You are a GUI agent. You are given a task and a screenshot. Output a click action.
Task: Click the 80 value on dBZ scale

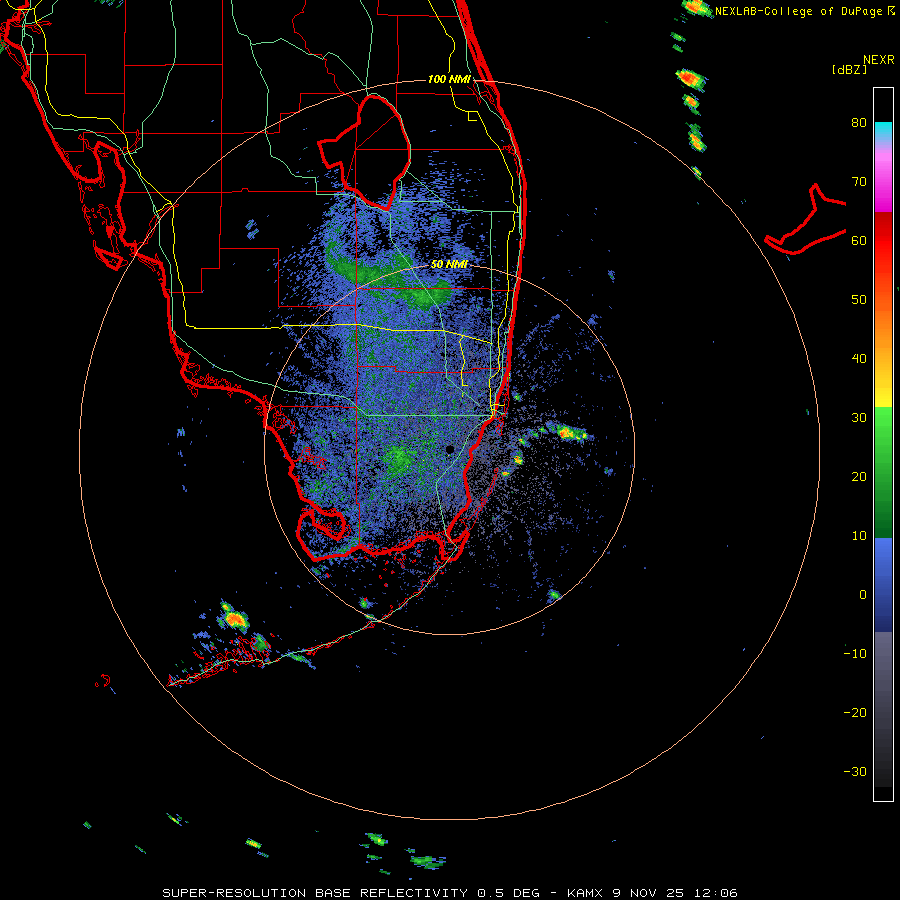859,122
